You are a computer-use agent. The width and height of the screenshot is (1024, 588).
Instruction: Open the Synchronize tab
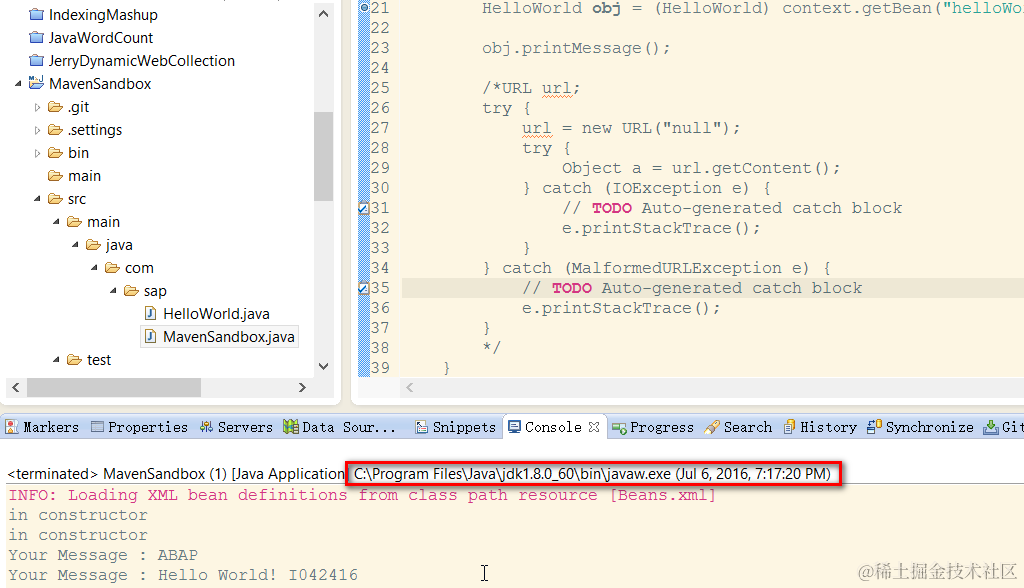pyautogui.click(x=920, y=427)
